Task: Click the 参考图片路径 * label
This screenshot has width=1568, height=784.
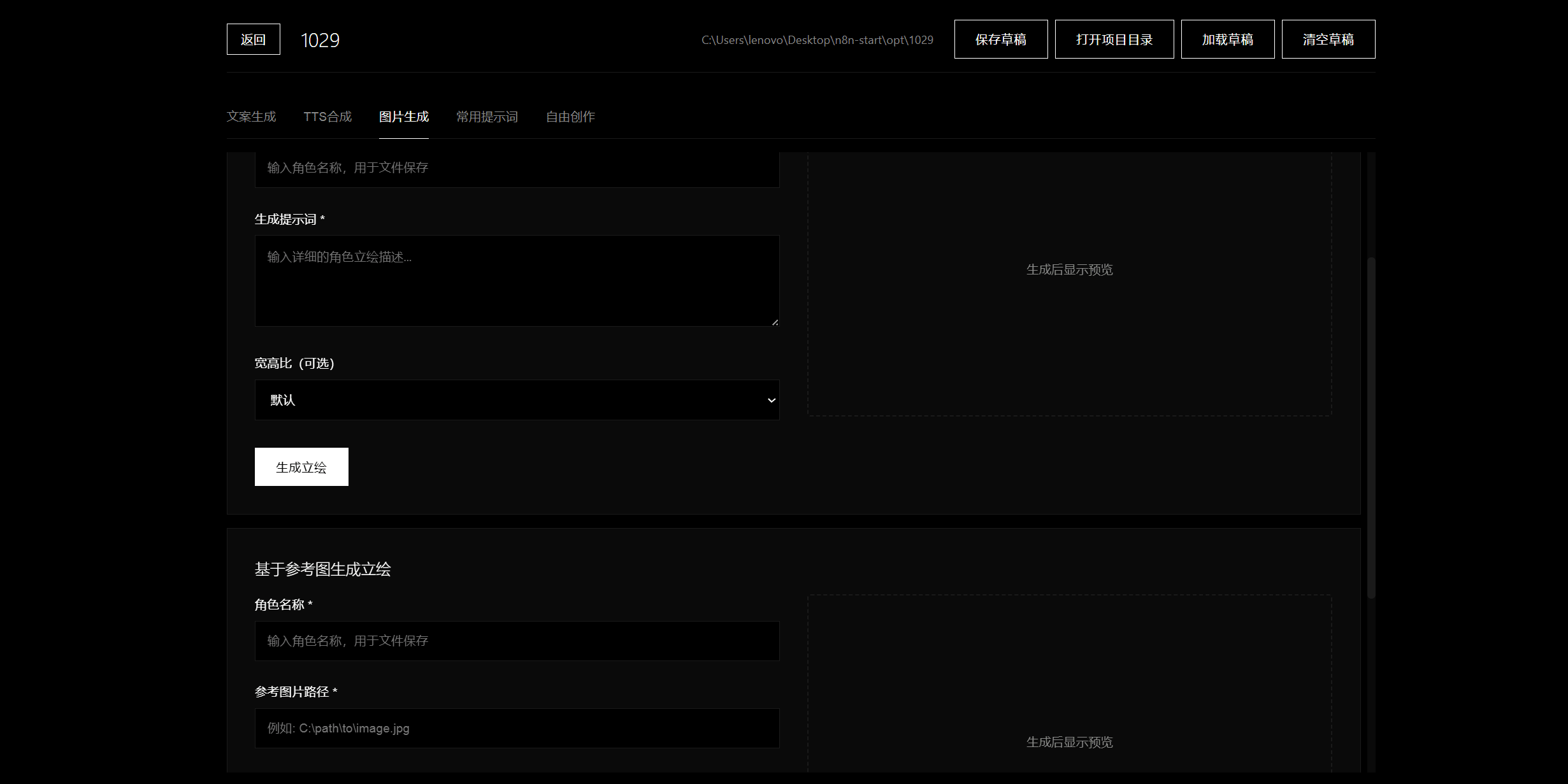Action: pyautogui.click(x=296, y=692)
